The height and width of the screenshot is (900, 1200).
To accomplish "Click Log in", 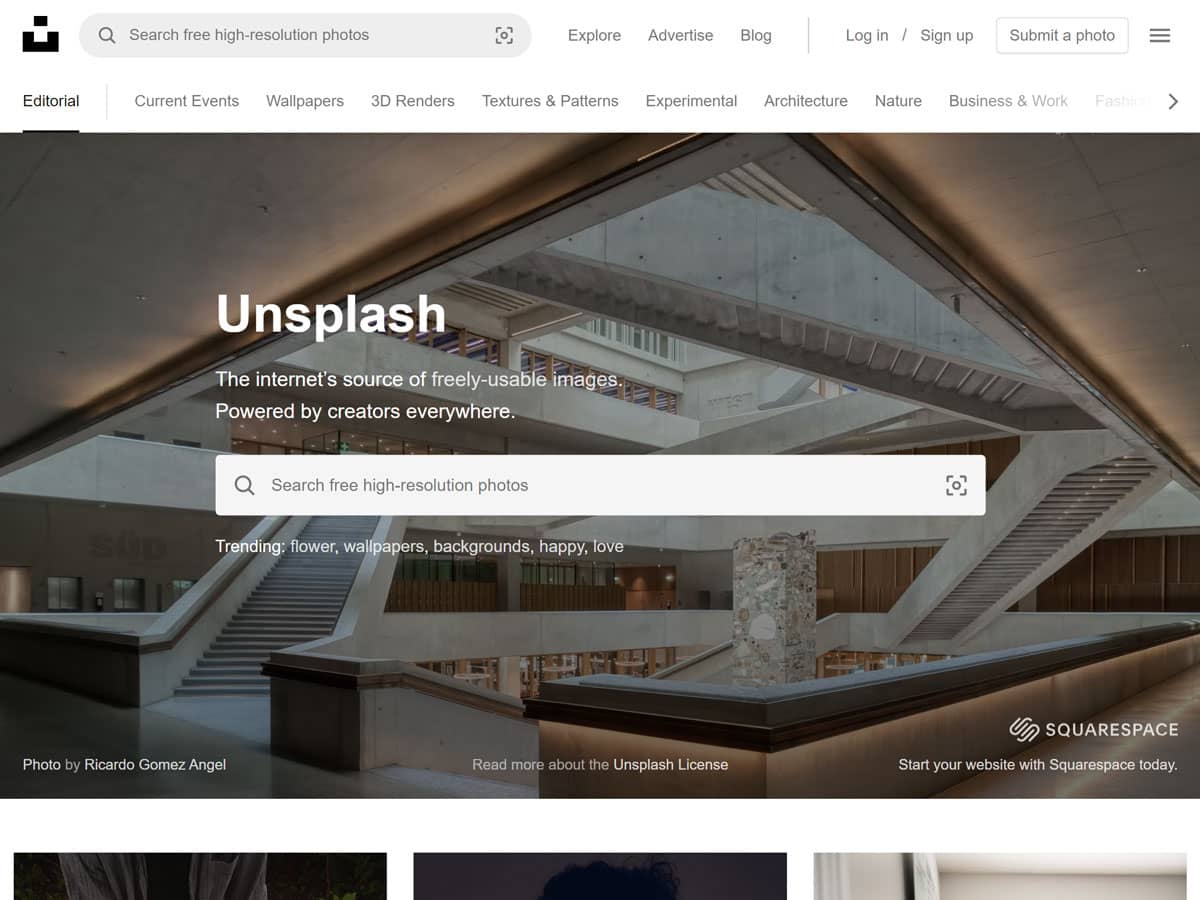I will (866, 35).
